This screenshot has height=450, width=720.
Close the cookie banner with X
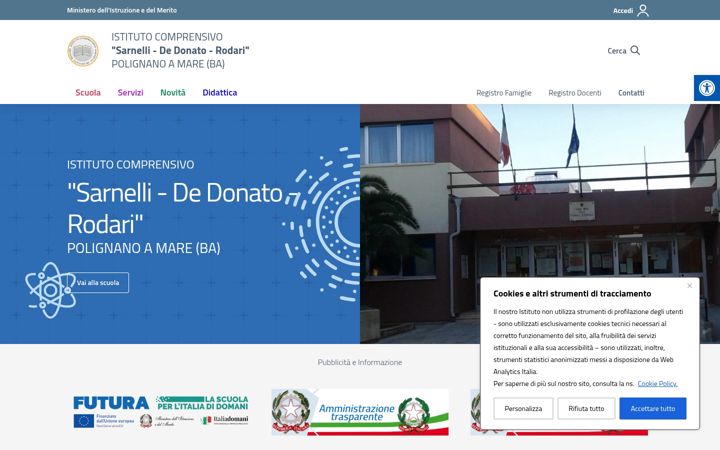689,286
